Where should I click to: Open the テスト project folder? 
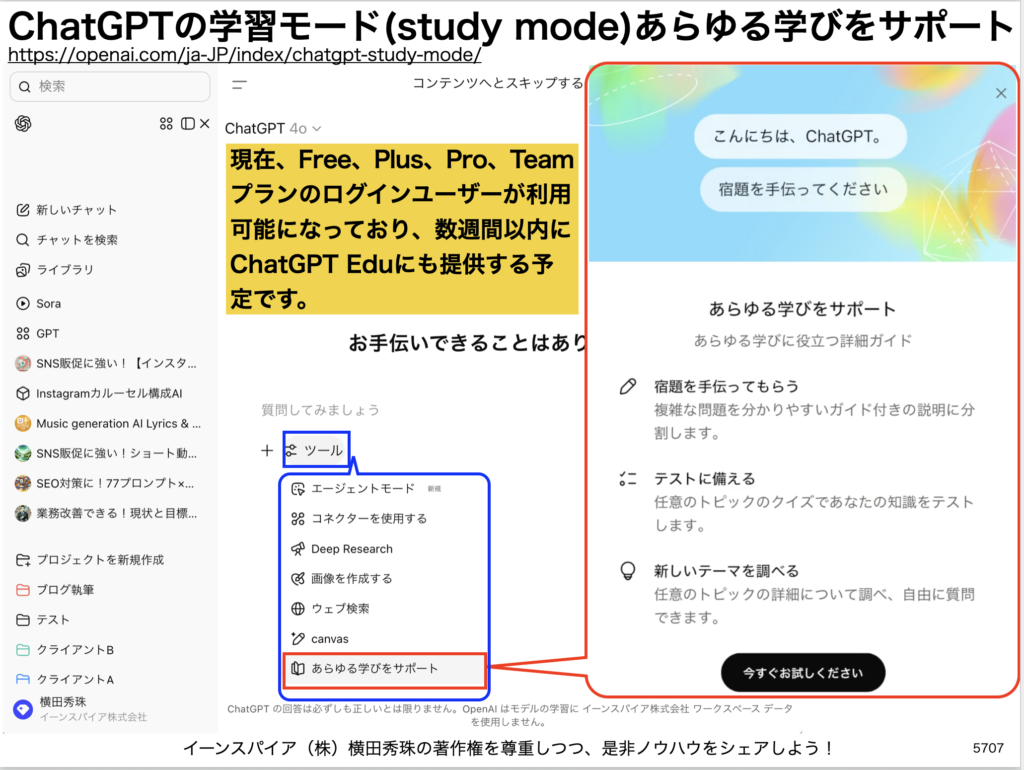click(42, 620)
